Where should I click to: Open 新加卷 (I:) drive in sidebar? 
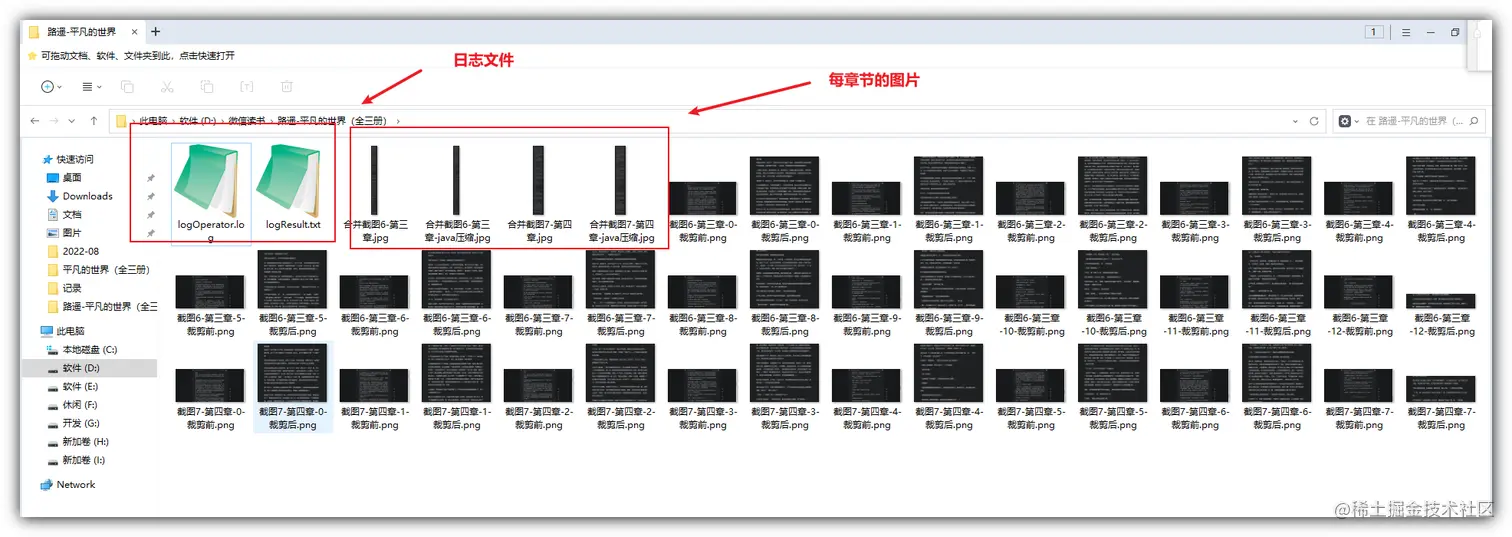[x=77, y=460]
